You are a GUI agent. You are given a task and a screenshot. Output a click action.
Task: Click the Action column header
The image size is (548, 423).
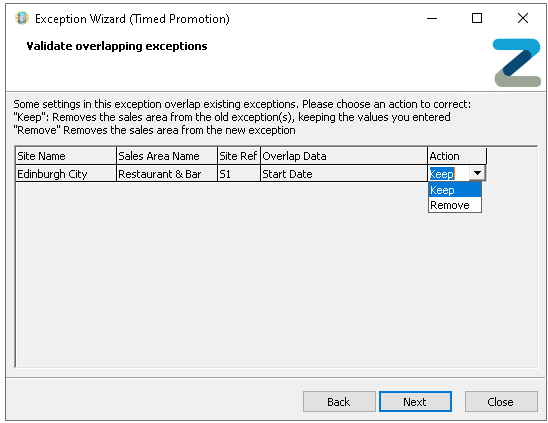[x=457, y=156]
